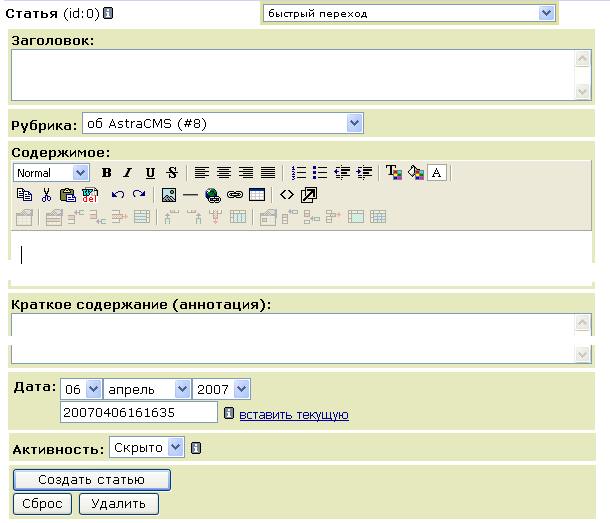Undo the last editor action

pos(117,195)
